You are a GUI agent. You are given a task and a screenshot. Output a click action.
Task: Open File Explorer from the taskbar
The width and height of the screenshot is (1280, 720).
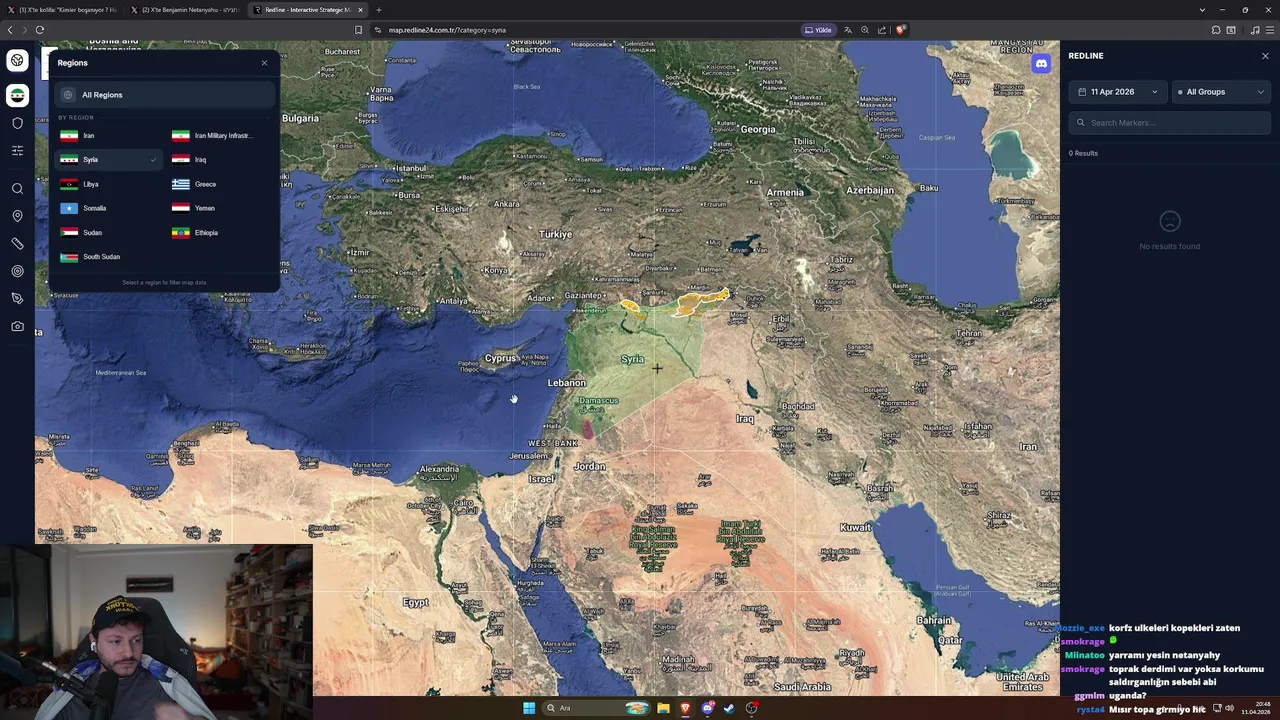(x=663, y=708)
